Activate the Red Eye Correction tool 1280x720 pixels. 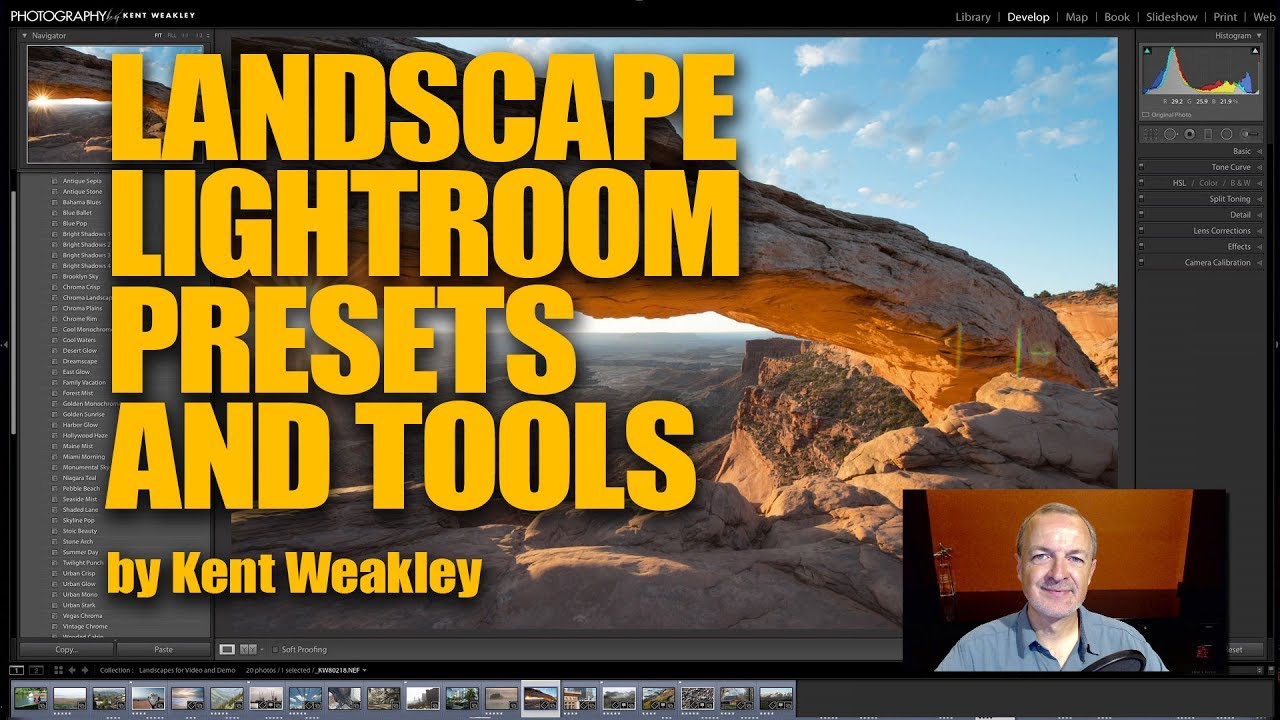coord(1190,134)
